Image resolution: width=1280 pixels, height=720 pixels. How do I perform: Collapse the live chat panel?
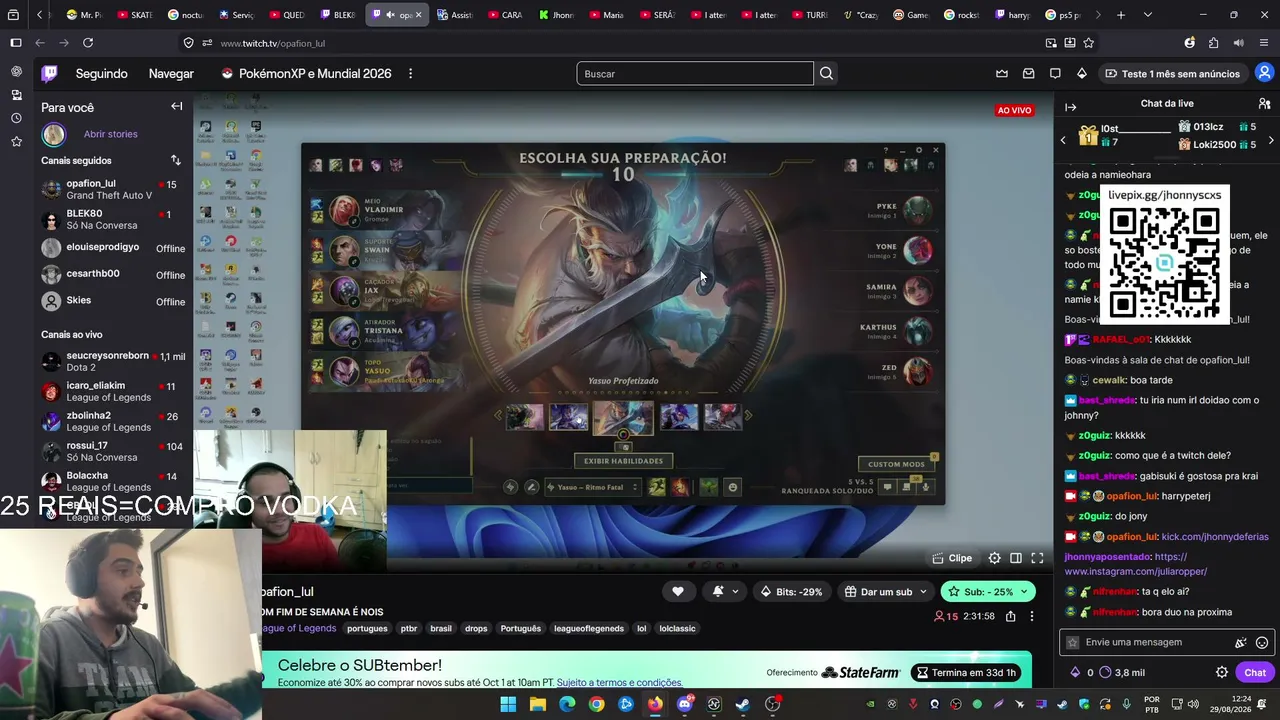[1071, 107]
